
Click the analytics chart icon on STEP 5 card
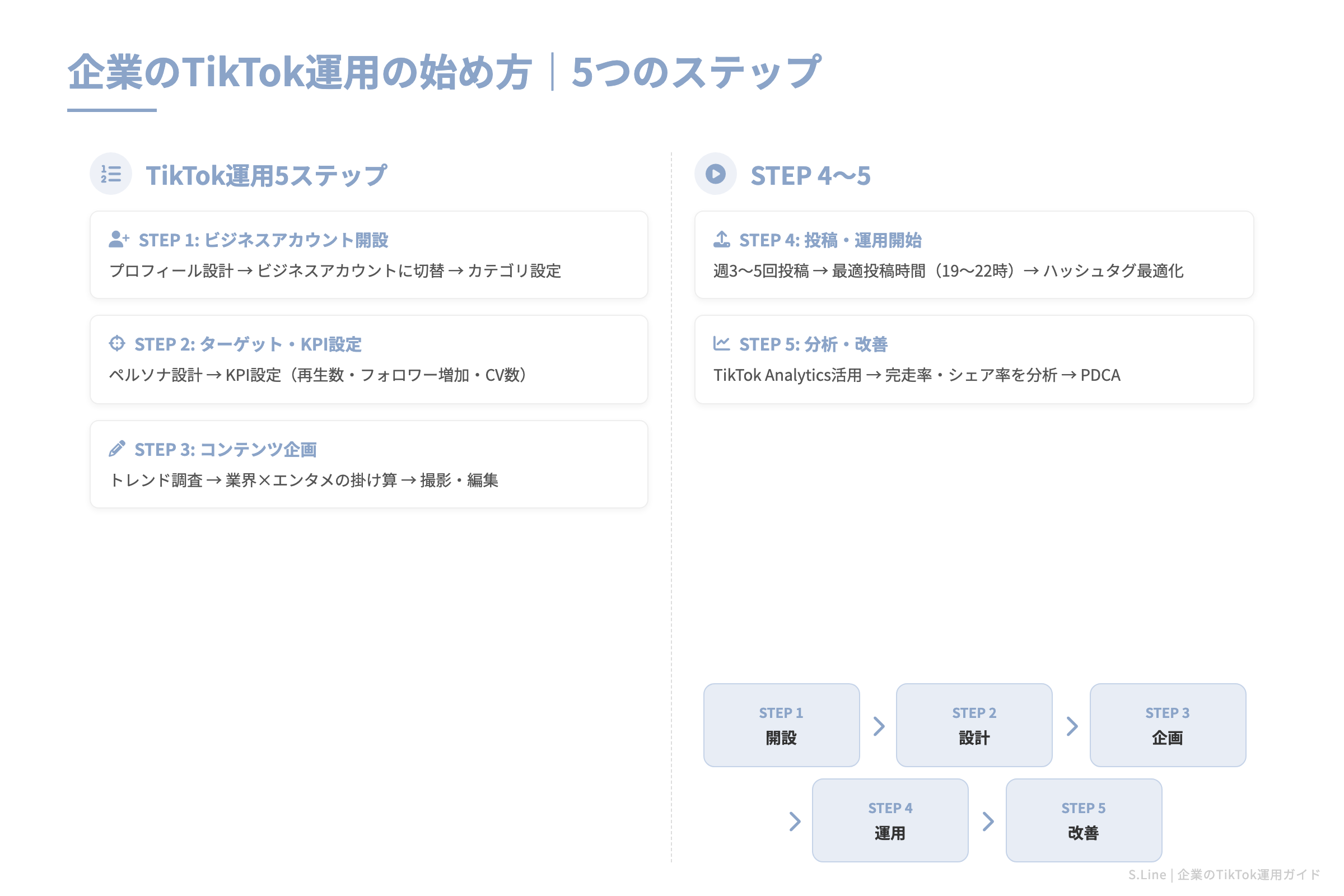click(x=722, y=343)
